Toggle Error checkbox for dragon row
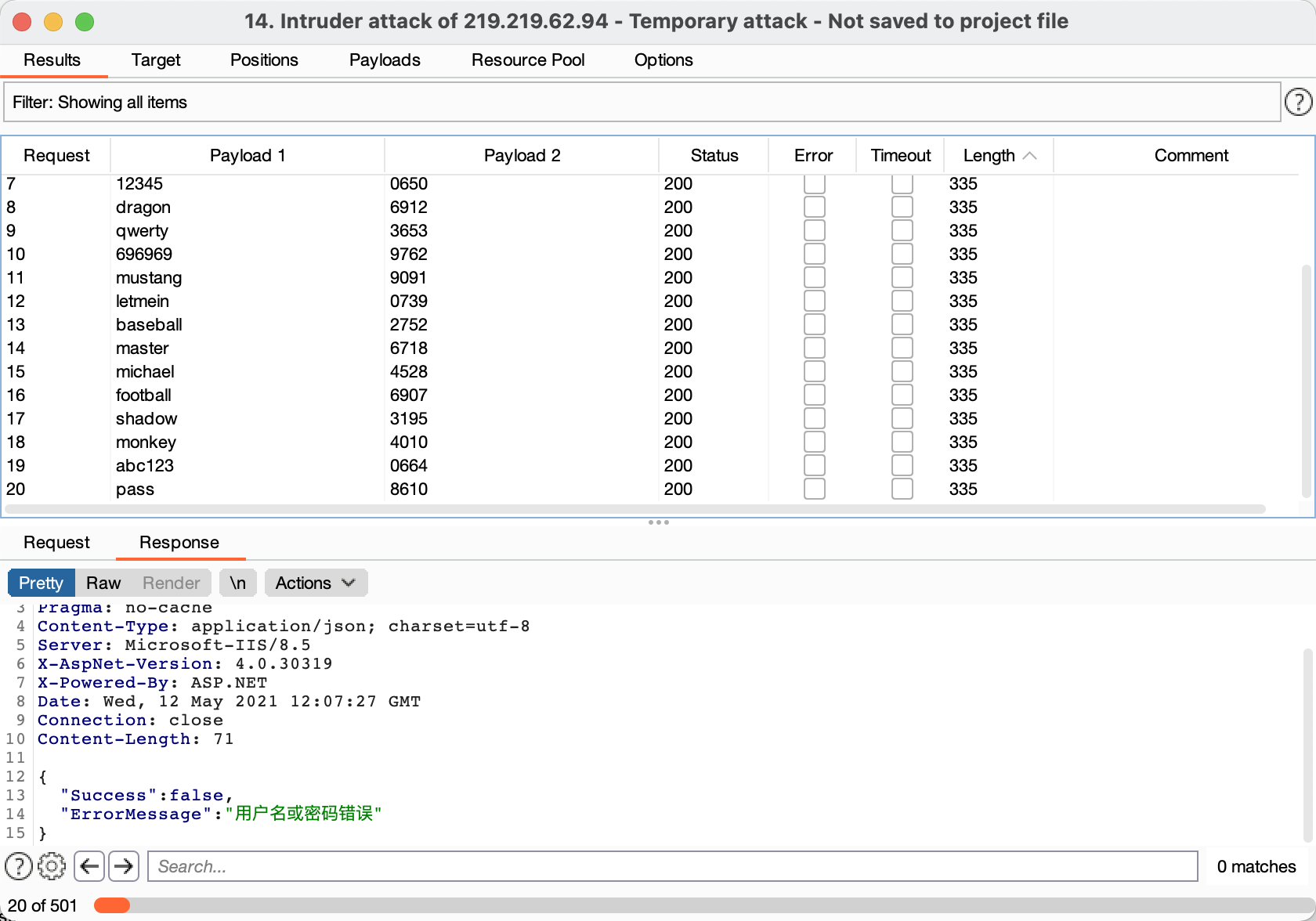1316x921 pixels. pyautogui.click(x=815, y=207)
